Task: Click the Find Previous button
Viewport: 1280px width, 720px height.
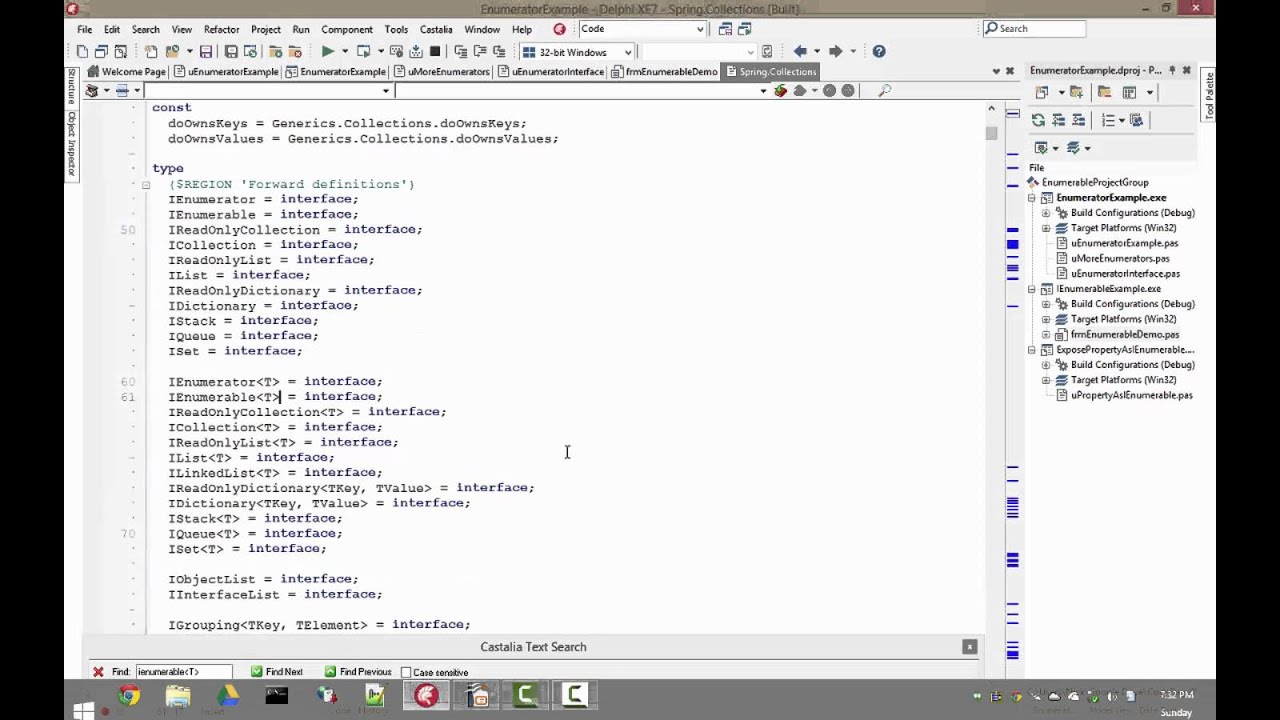Action: pos(358,672)
